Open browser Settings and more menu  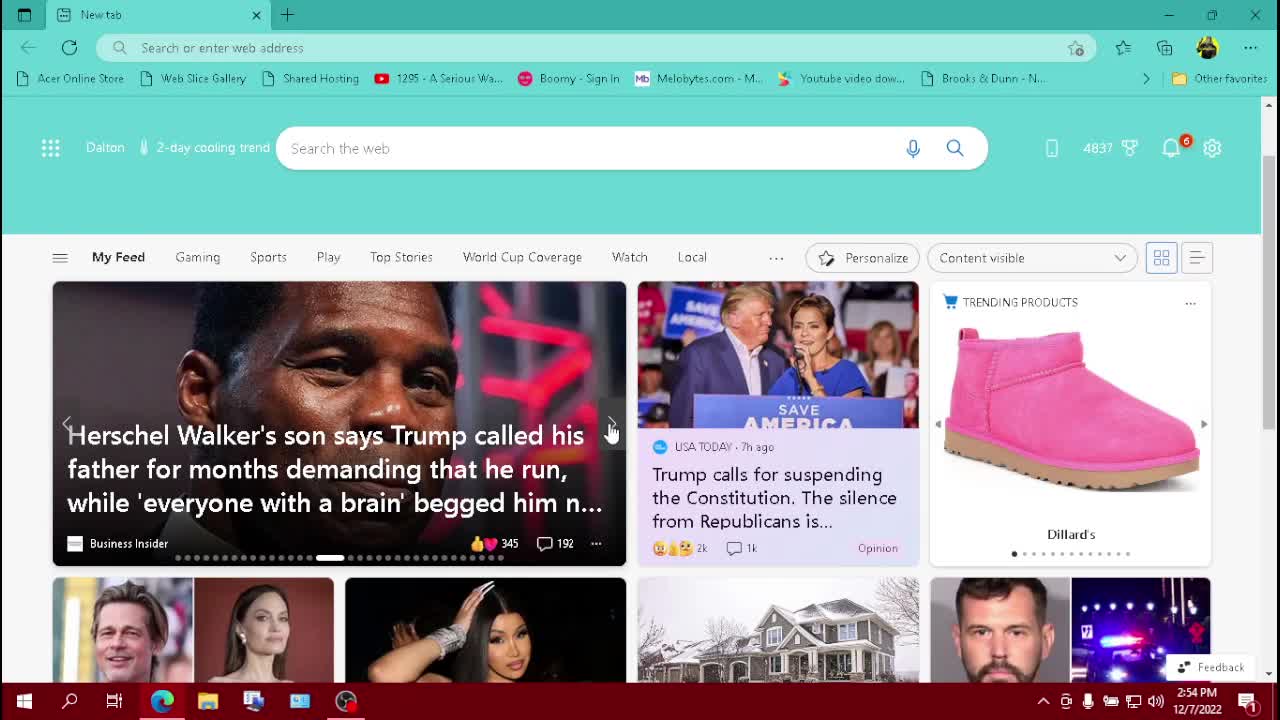1250,48
